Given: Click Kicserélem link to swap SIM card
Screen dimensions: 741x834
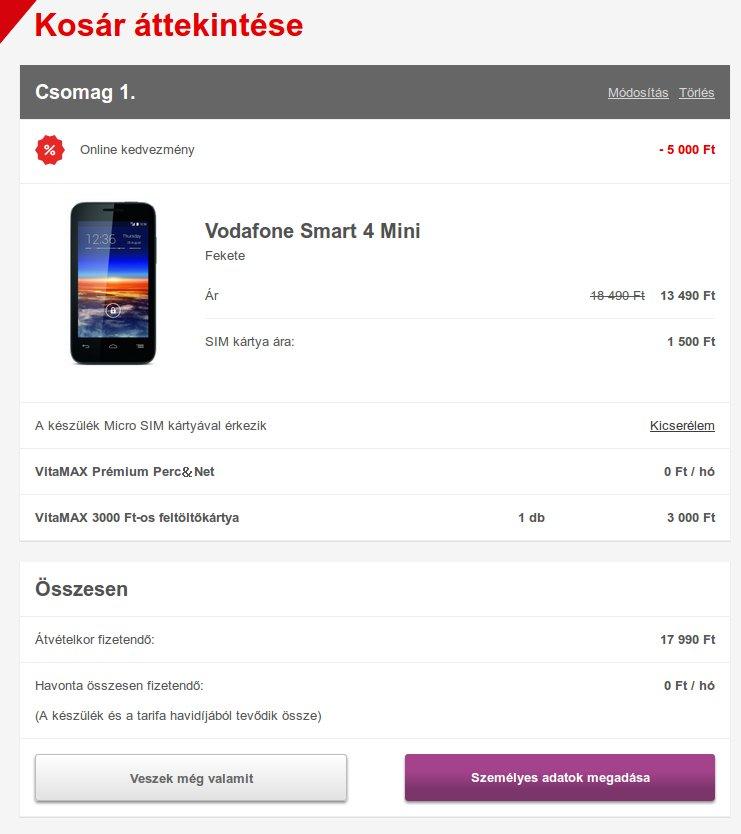Looking at the screenshot, I should [682, 426].
